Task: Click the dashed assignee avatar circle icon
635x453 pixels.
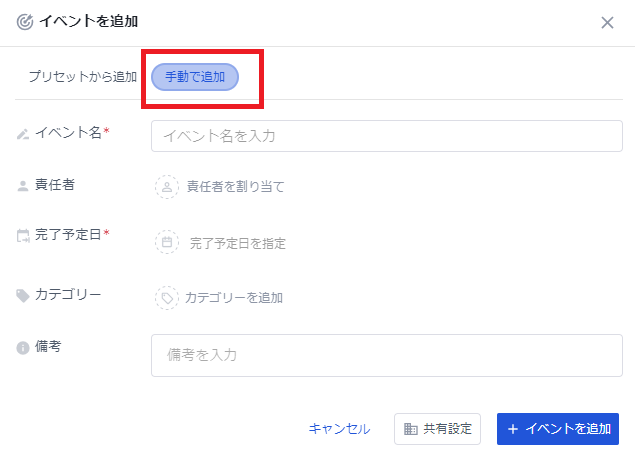Action: tap(167, 186)
